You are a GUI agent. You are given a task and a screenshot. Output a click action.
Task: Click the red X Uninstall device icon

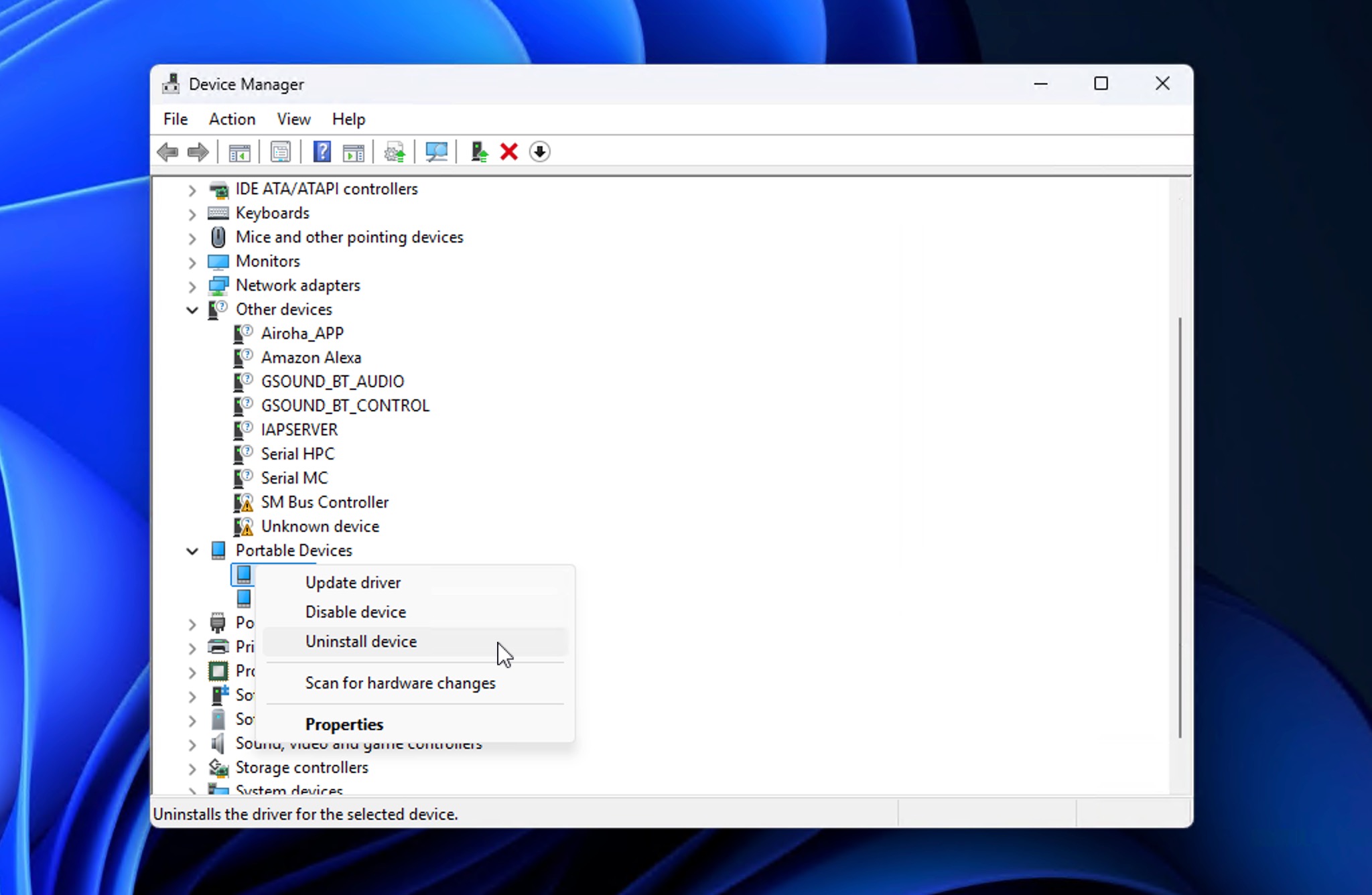pos(509,152)
